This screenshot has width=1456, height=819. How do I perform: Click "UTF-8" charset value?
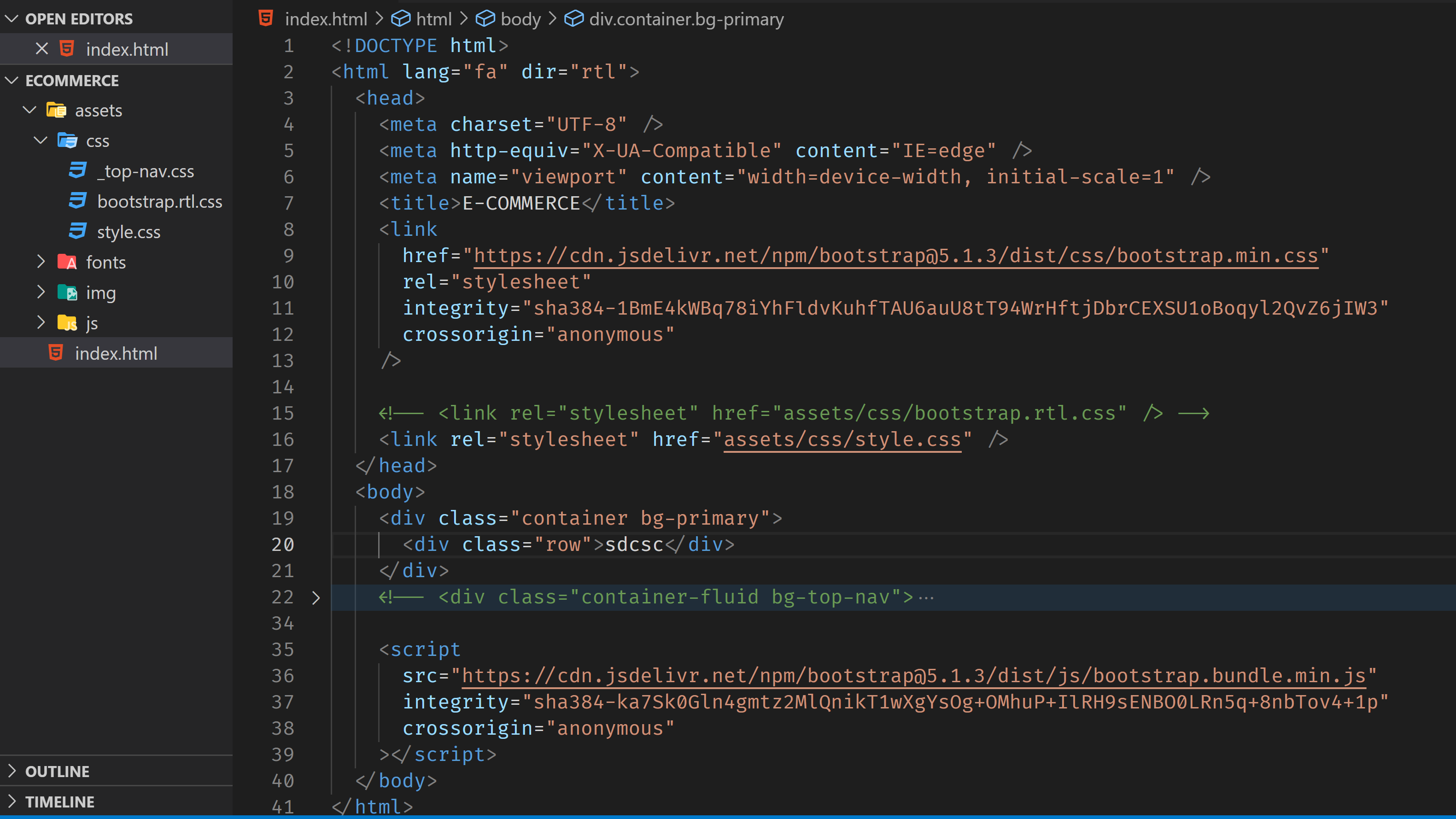(586, 124)
